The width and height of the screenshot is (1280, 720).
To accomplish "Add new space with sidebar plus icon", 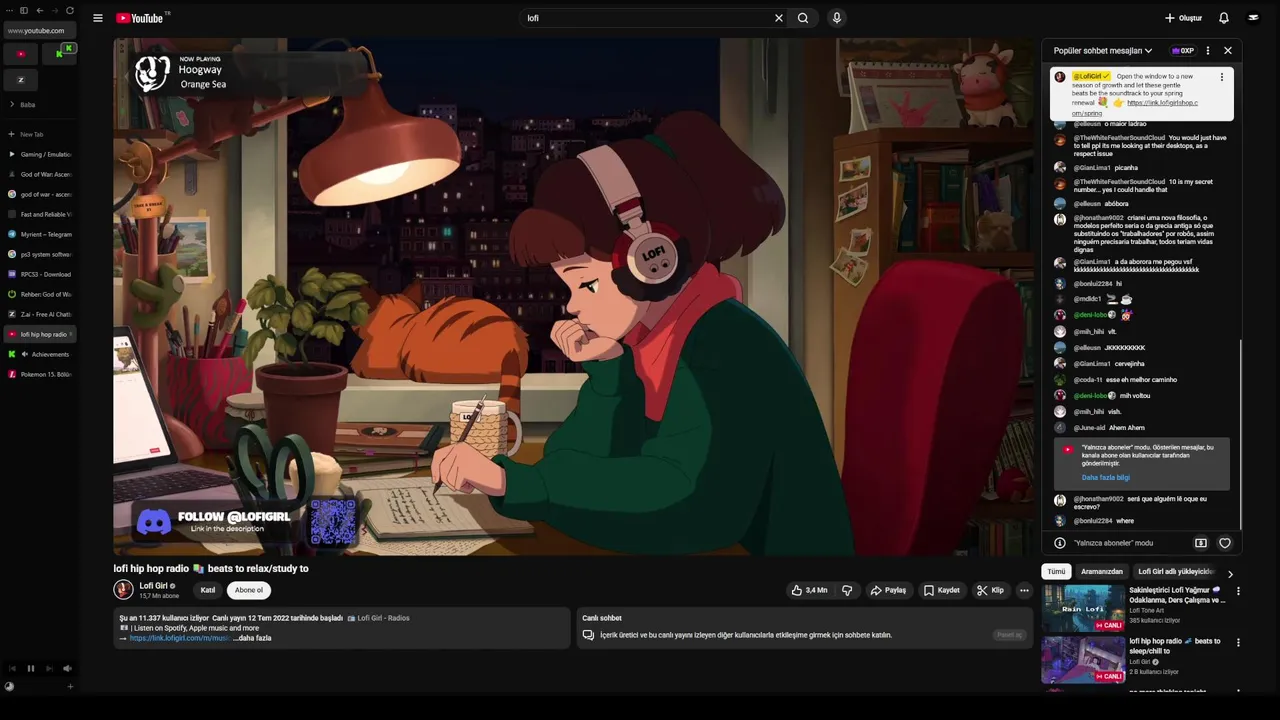I will click(70, 687).
